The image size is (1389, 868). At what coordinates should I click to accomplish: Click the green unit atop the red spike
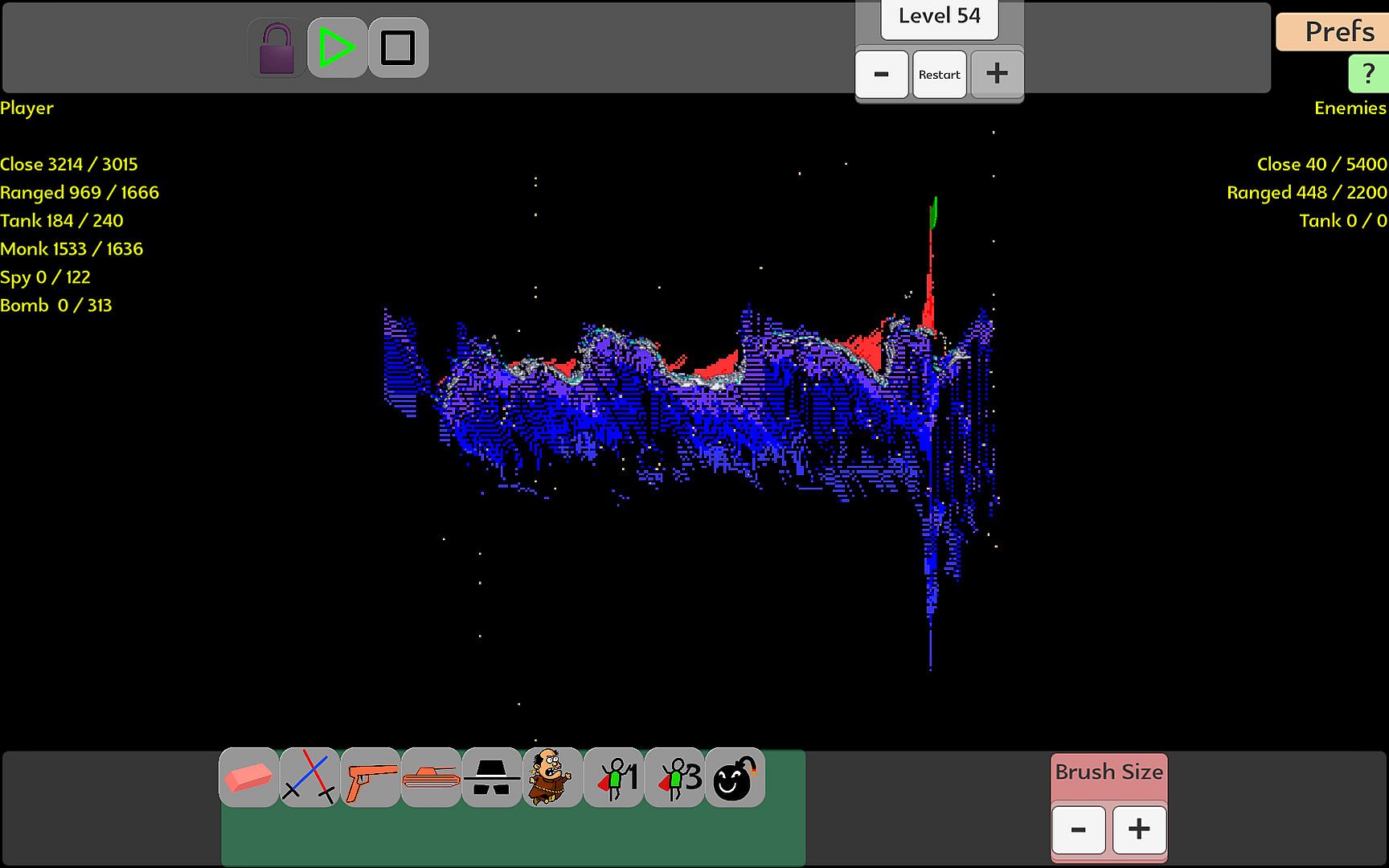pos(934,212)
